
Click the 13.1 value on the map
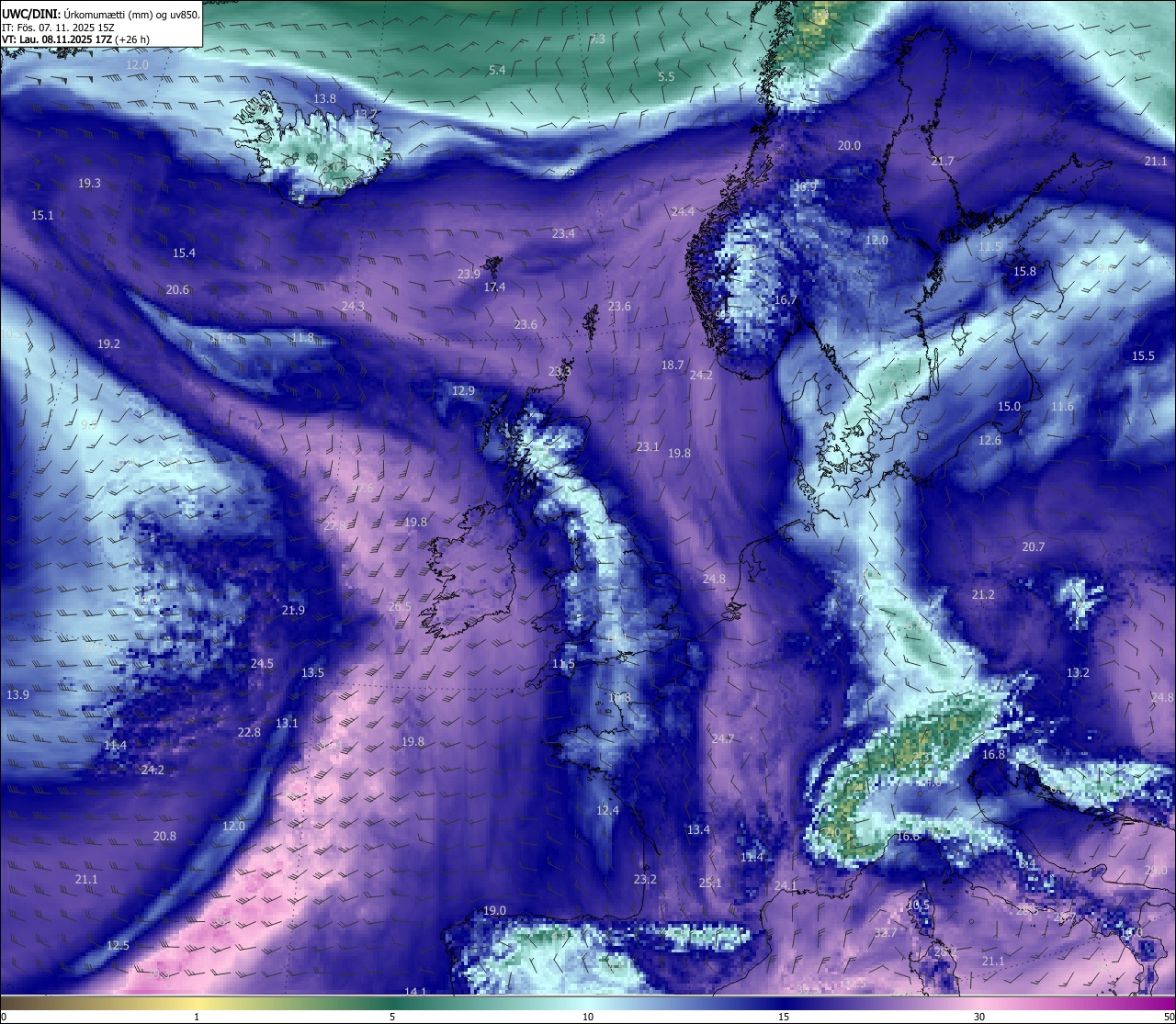click(x=287, y=724)
